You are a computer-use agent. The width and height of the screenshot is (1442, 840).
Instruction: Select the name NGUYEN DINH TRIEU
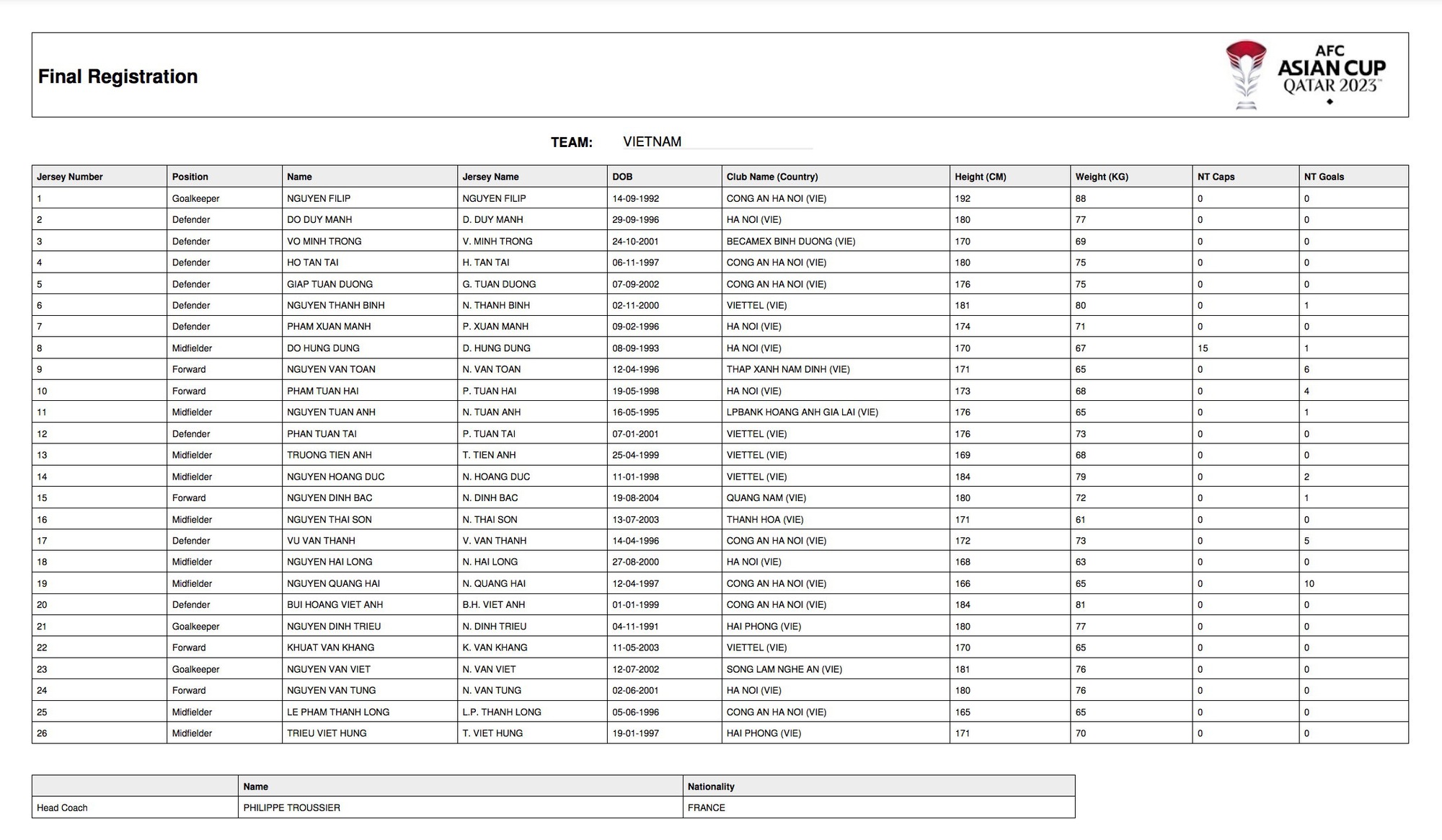tap(334, 626)
